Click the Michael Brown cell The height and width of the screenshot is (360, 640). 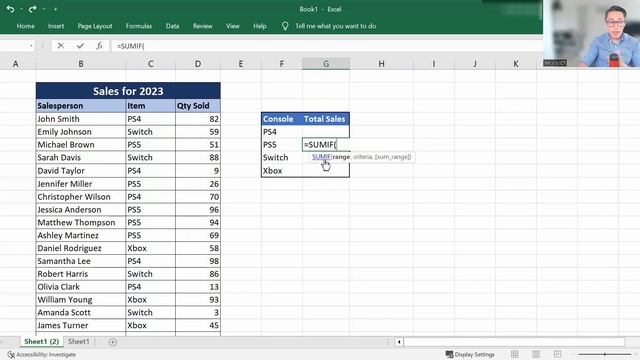click(81, 144)
